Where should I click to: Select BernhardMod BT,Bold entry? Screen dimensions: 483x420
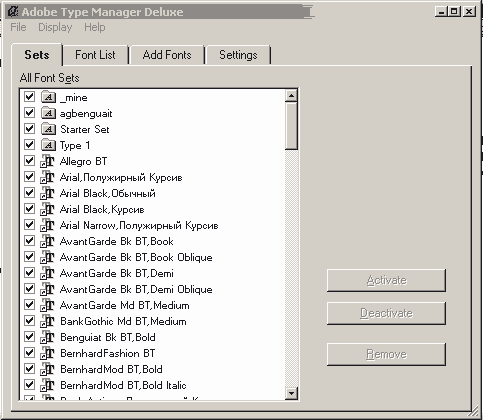111,369
